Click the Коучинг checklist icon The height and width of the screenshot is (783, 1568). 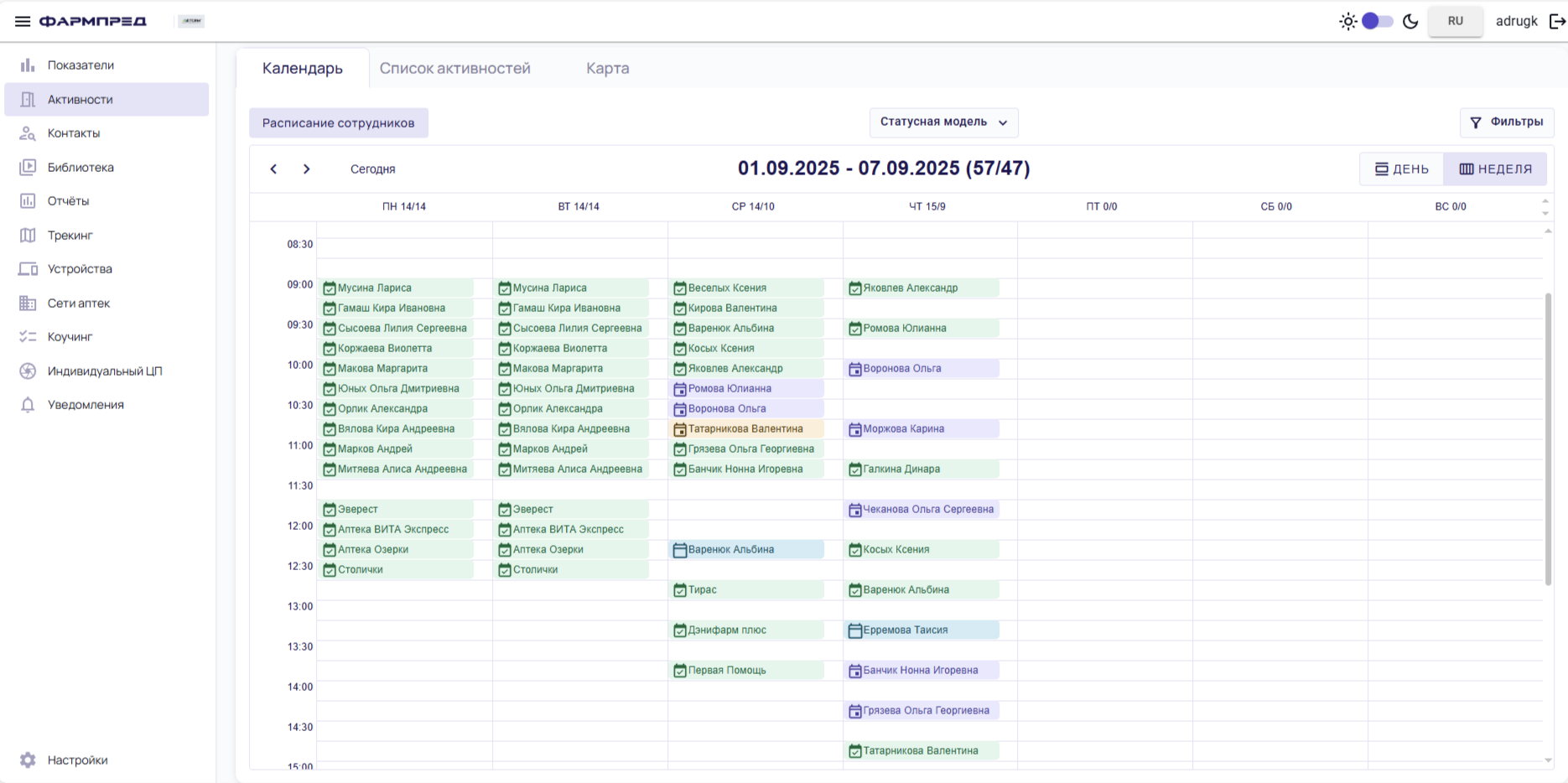pos(28,337)
